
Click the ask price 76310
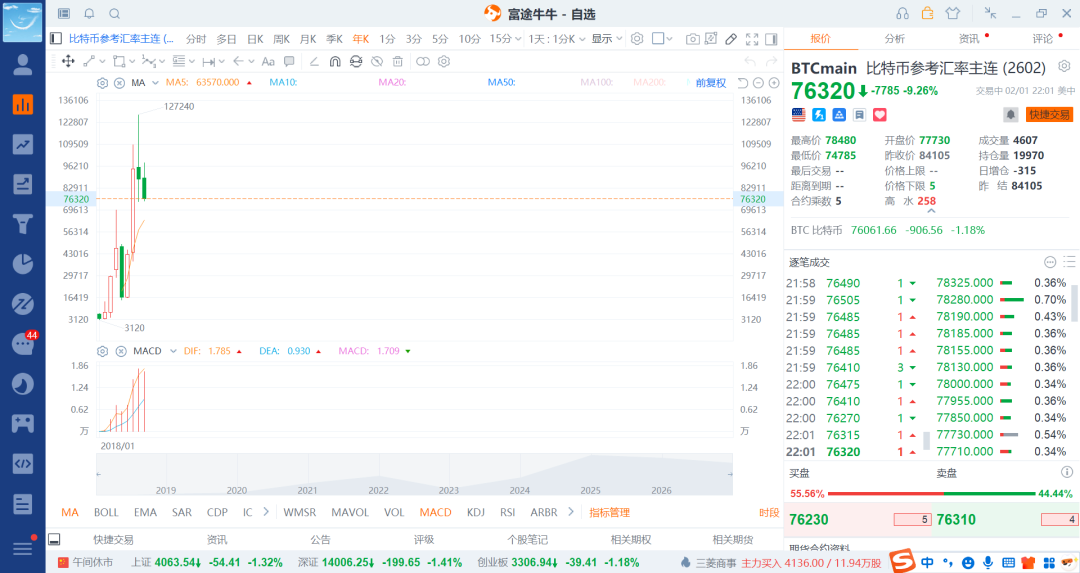[x=956, y=519]
